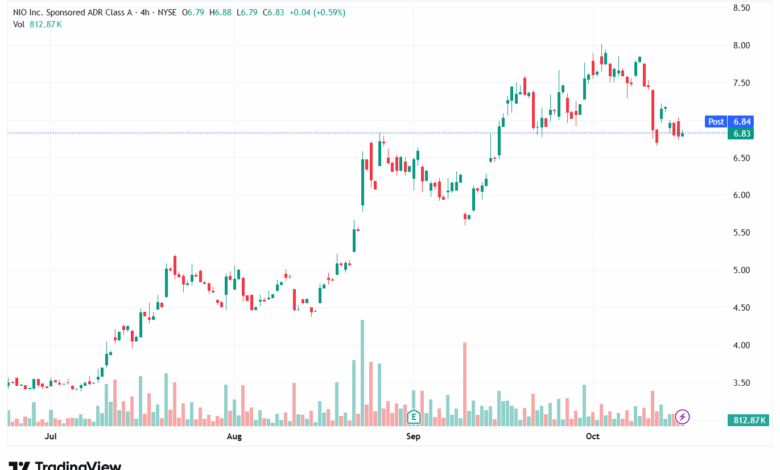This screenshot has width=780, height=470.
Task: Click the green 6.83 last price label
Action: pyautogui.click(x=742, y=133)
